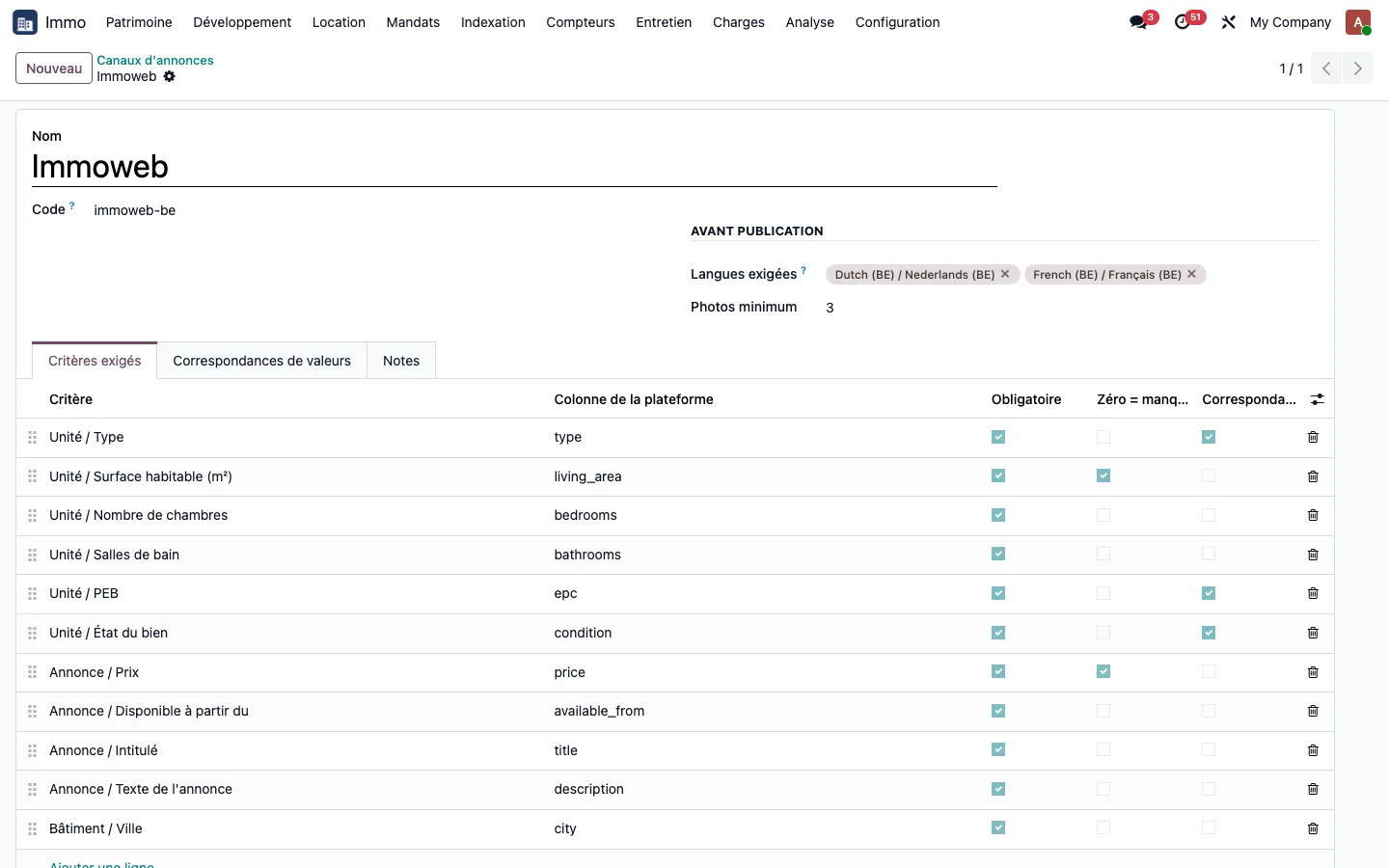Delete the Bâtiment / Ville row
Image resolution: width=1389 pixels, height=868 pixels.
click(x=1313, y=828)
